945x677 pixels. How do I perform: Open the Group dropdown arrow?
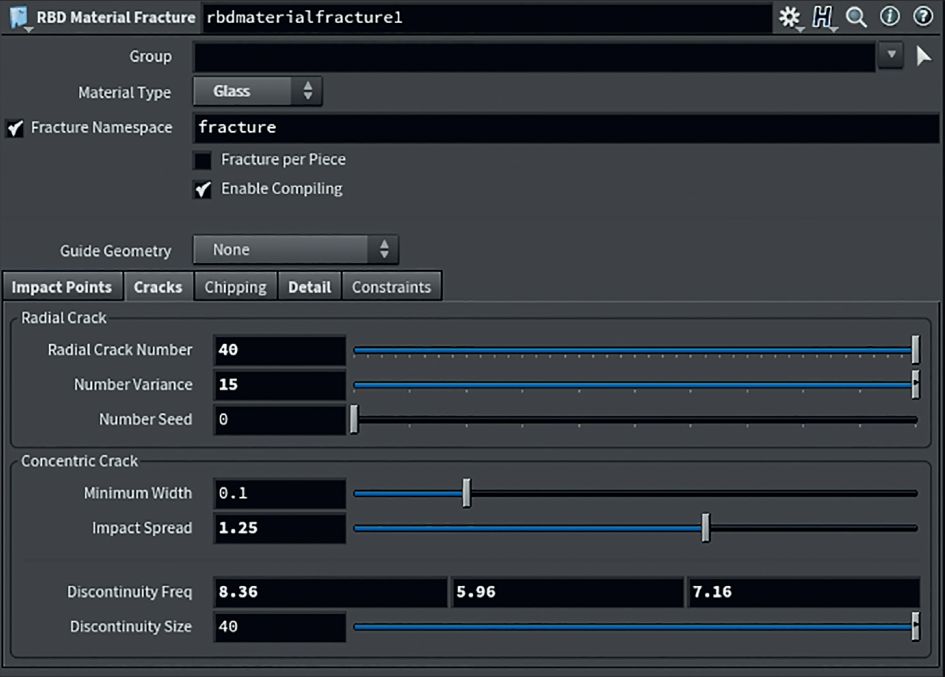(x=890, y=56)
